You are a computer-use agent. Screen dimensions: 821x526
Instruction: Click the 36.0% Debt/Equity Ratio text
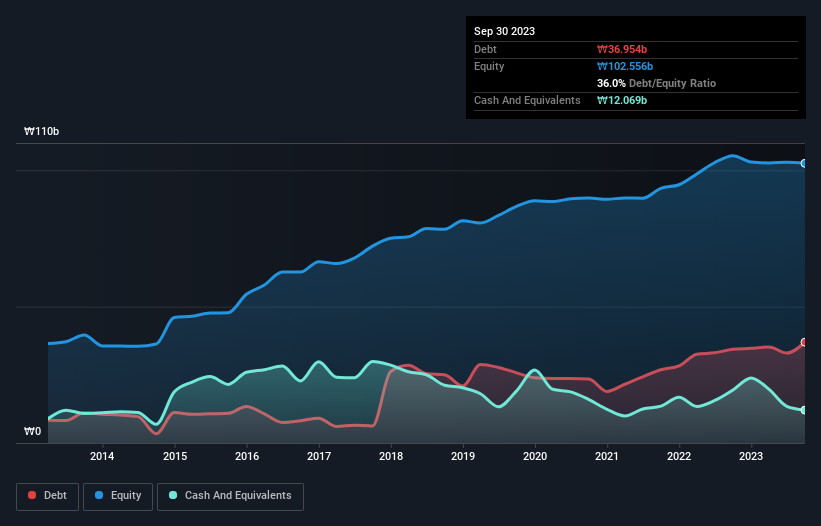(x=656, y=83)
